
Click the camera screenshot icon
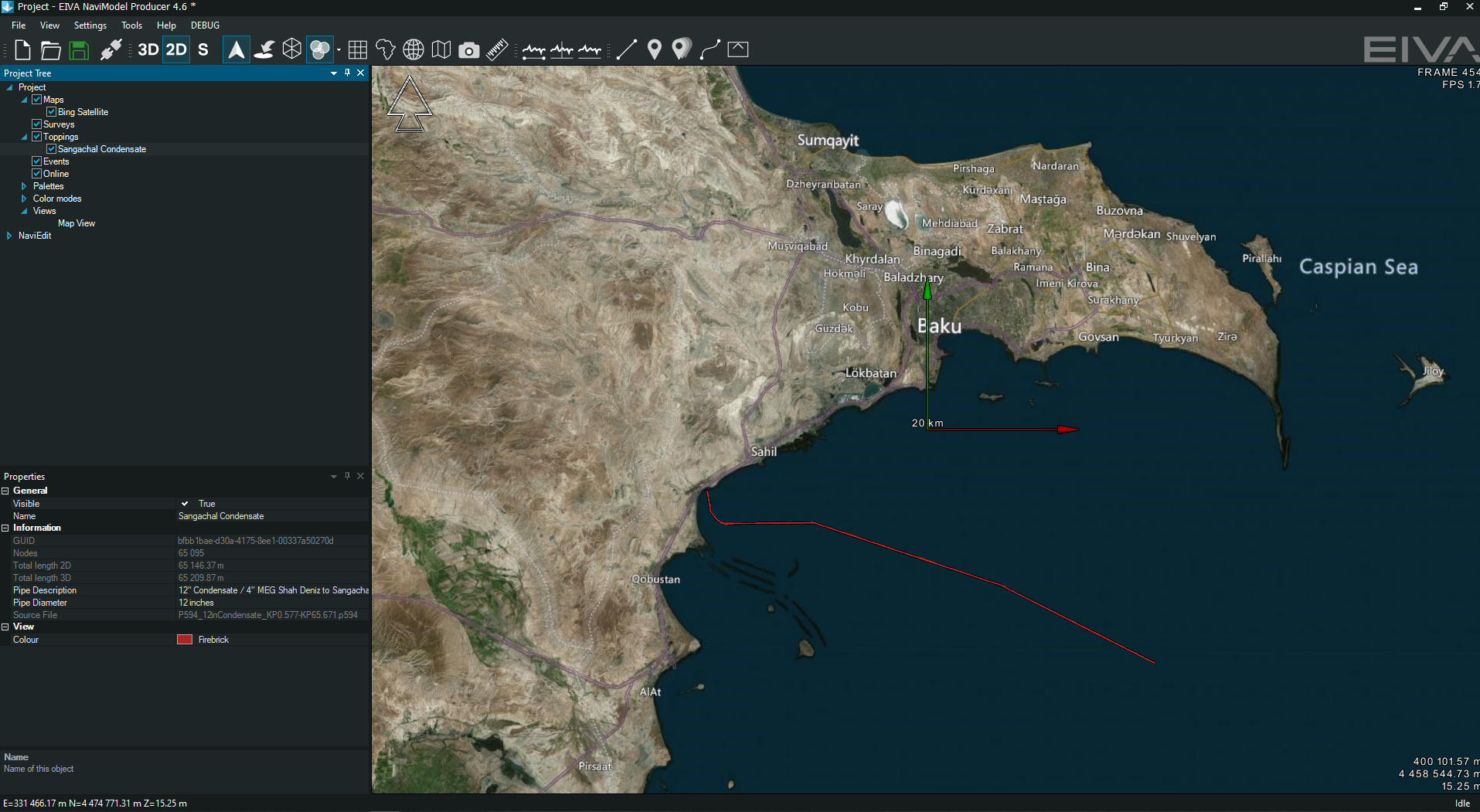pos(468,50)
